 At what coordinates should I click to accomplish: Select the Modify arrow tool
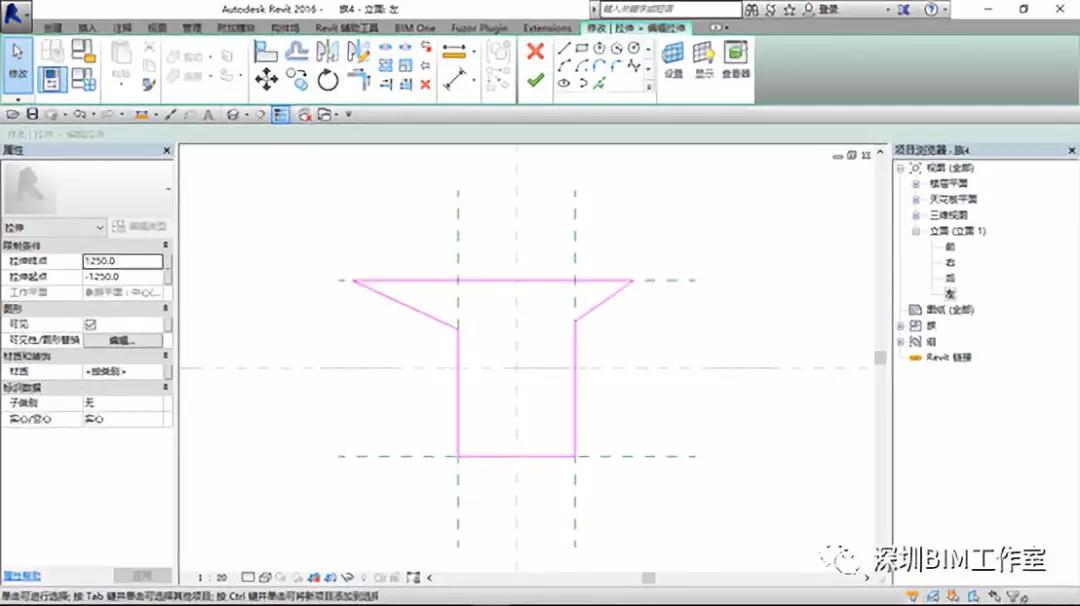click(17, 63)
